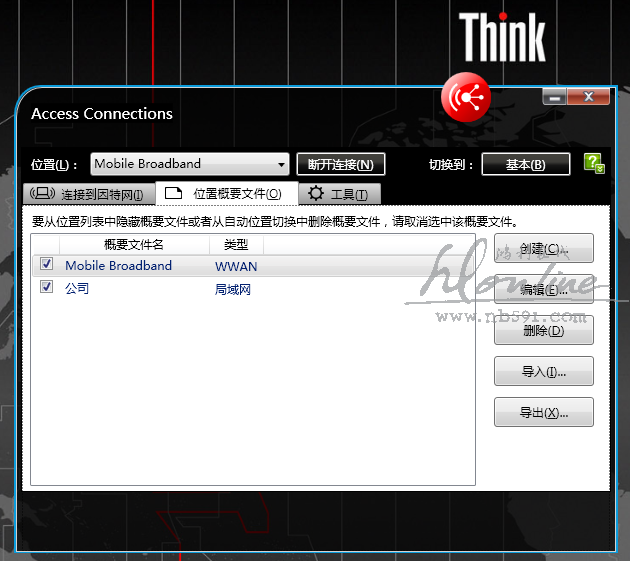Click the sun-shaped icon on the 工具 tab
Image resolution: width=630 pixels, height=561 pixels.
[x=316, y=193]
